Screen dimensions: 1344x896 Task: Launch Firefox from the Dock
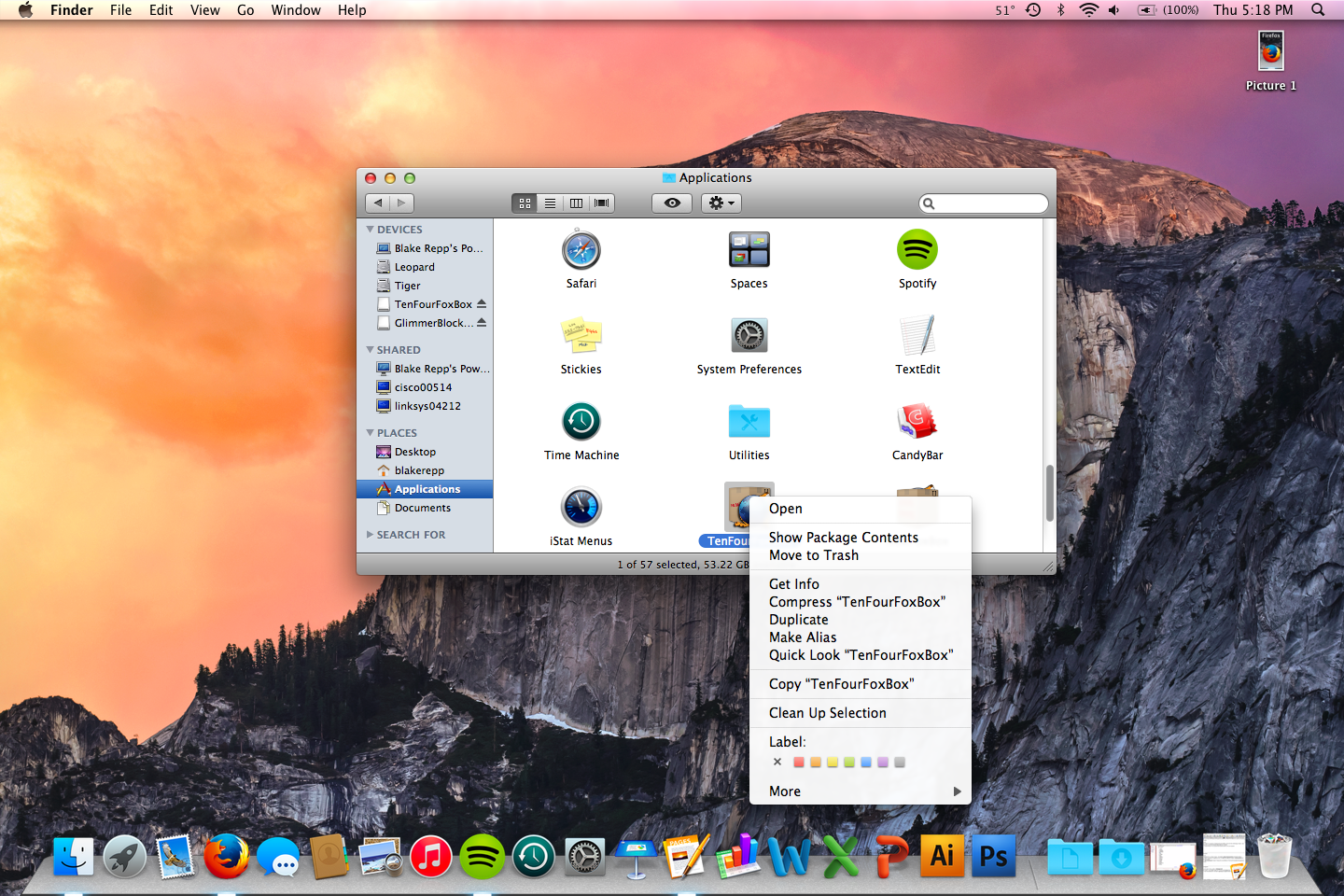tap(226, 857)
